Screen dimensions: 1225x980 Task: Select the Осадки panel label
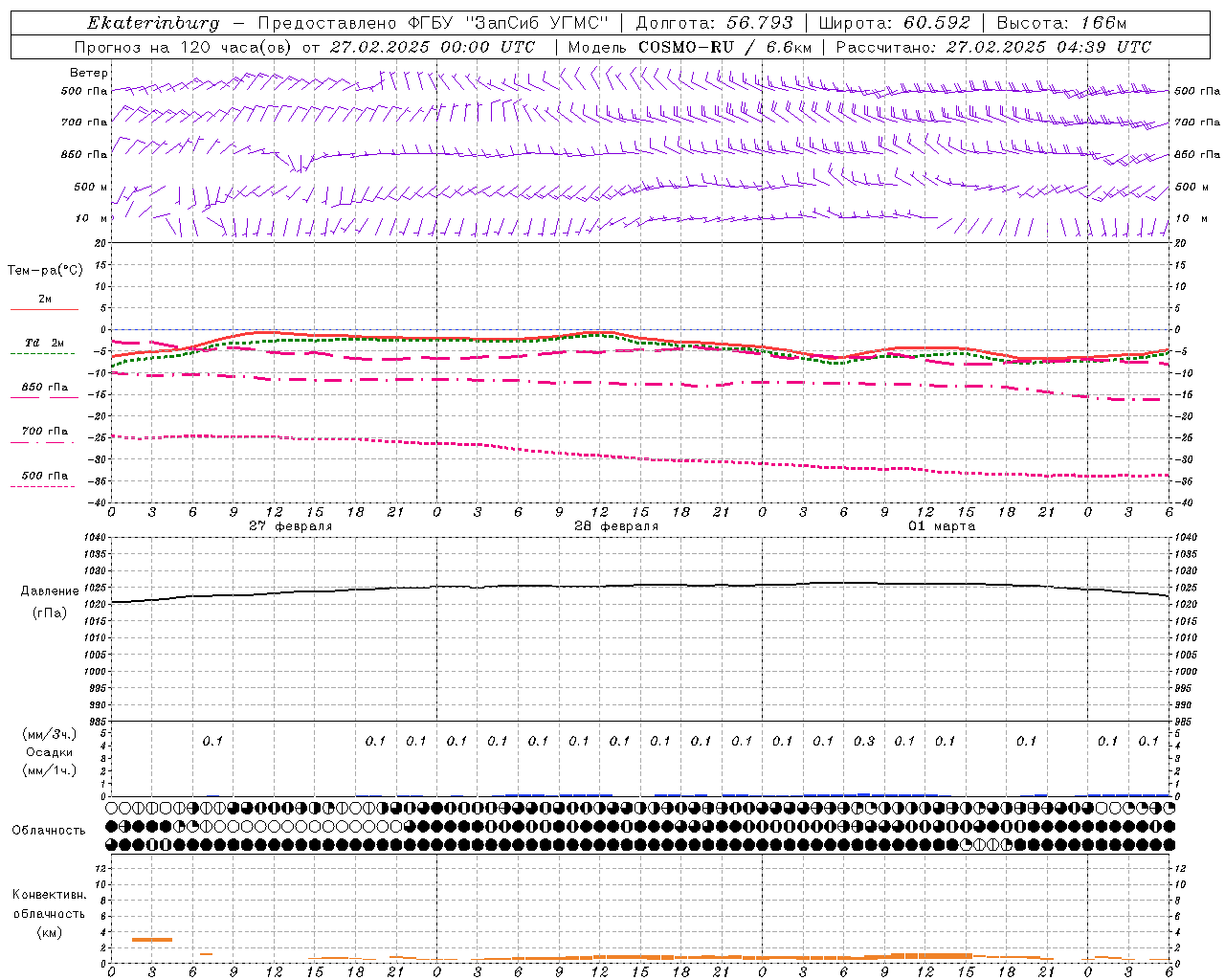[50, 752]
